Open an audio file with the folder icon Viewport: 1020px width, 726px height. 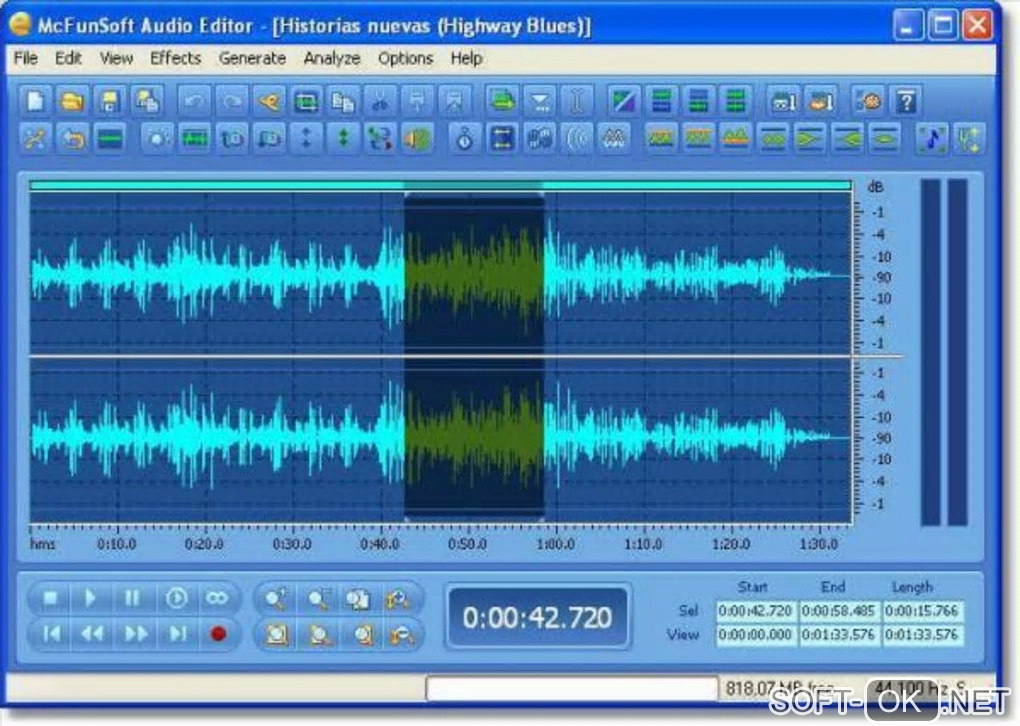(72, 101)
